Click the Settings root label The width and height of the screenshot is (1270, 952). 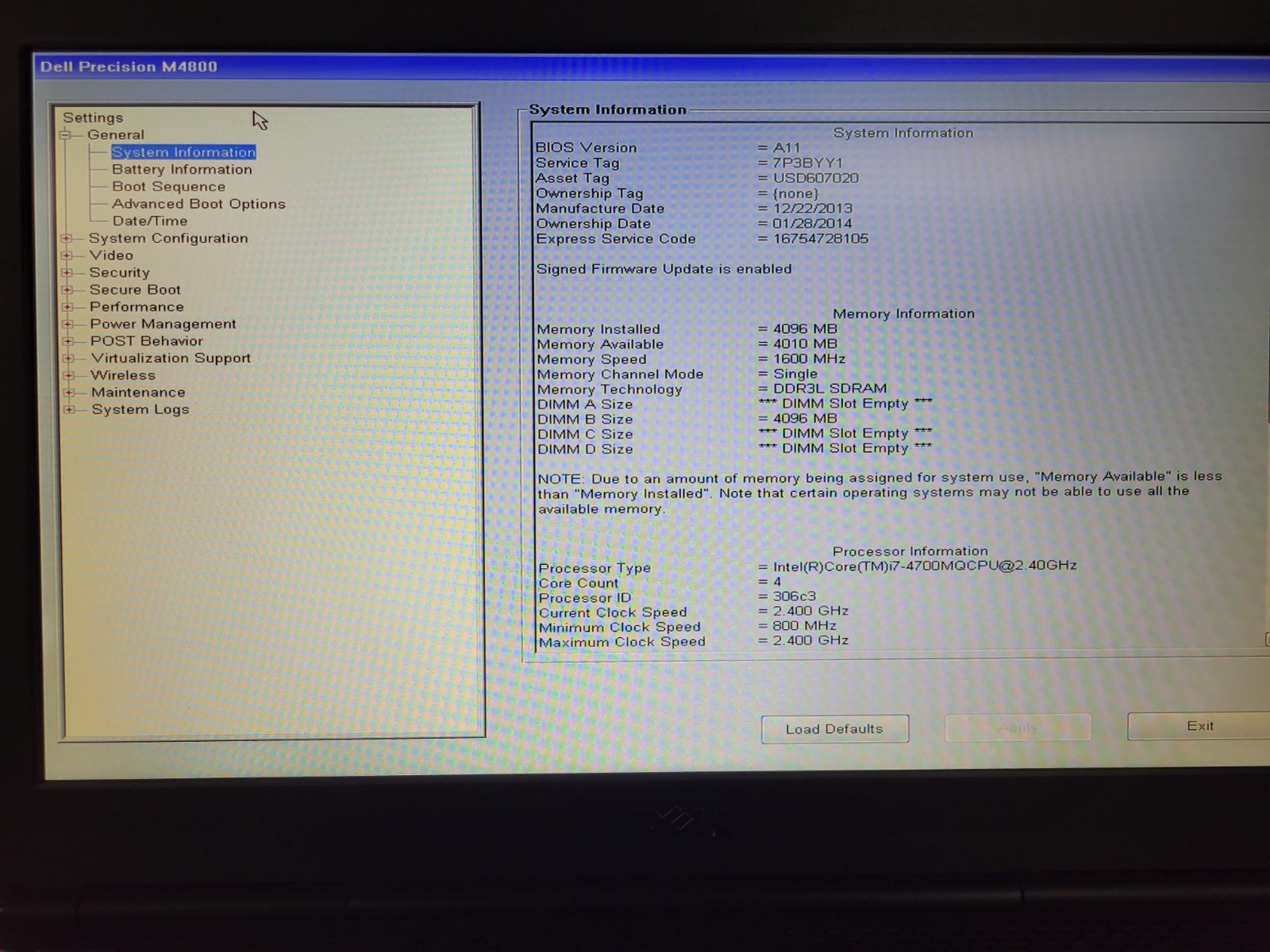pyautogui.click(x=93, y=117)
